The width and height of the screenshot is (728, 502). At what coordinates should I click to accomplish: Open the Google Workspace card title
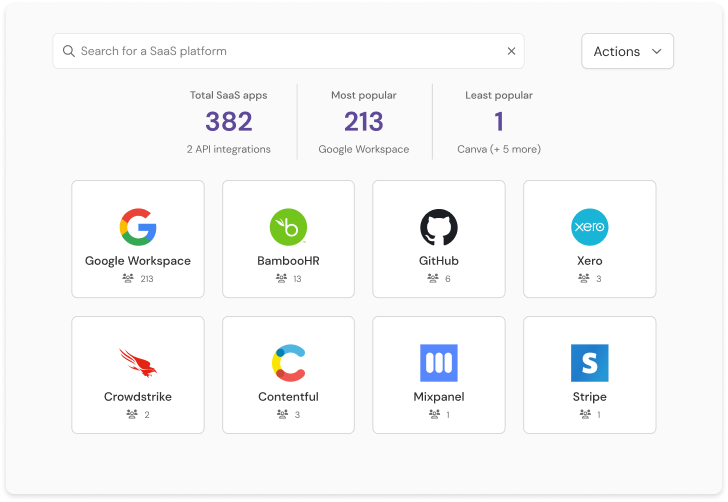coord(138,261)
